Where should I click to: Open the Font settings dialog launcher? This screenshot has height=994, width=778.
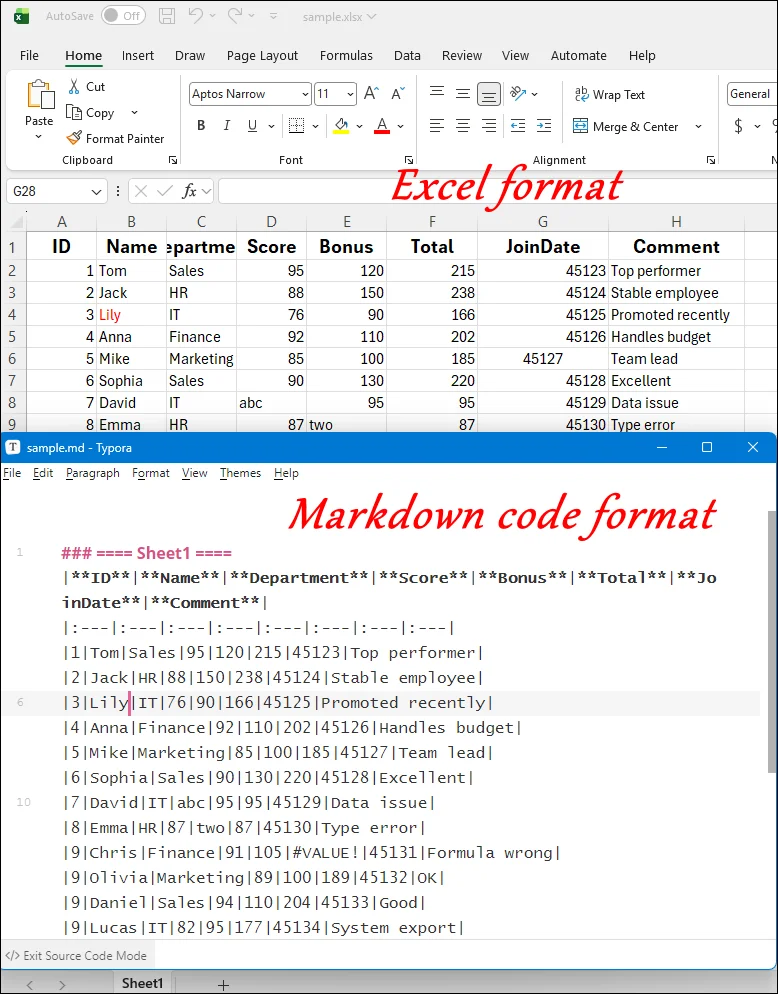click(409, 160)
